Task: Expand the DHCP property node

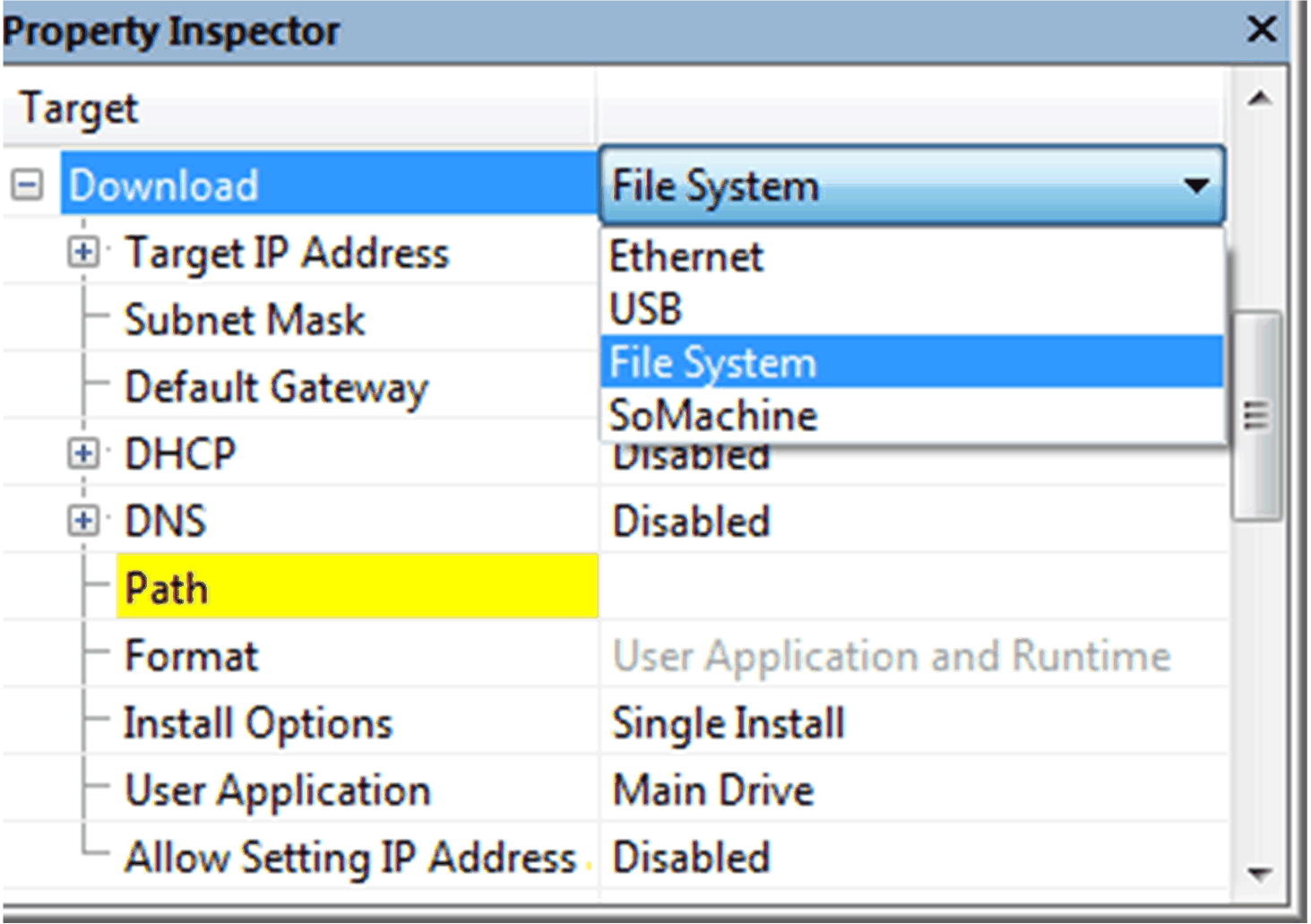Action: tap(83, 453)
